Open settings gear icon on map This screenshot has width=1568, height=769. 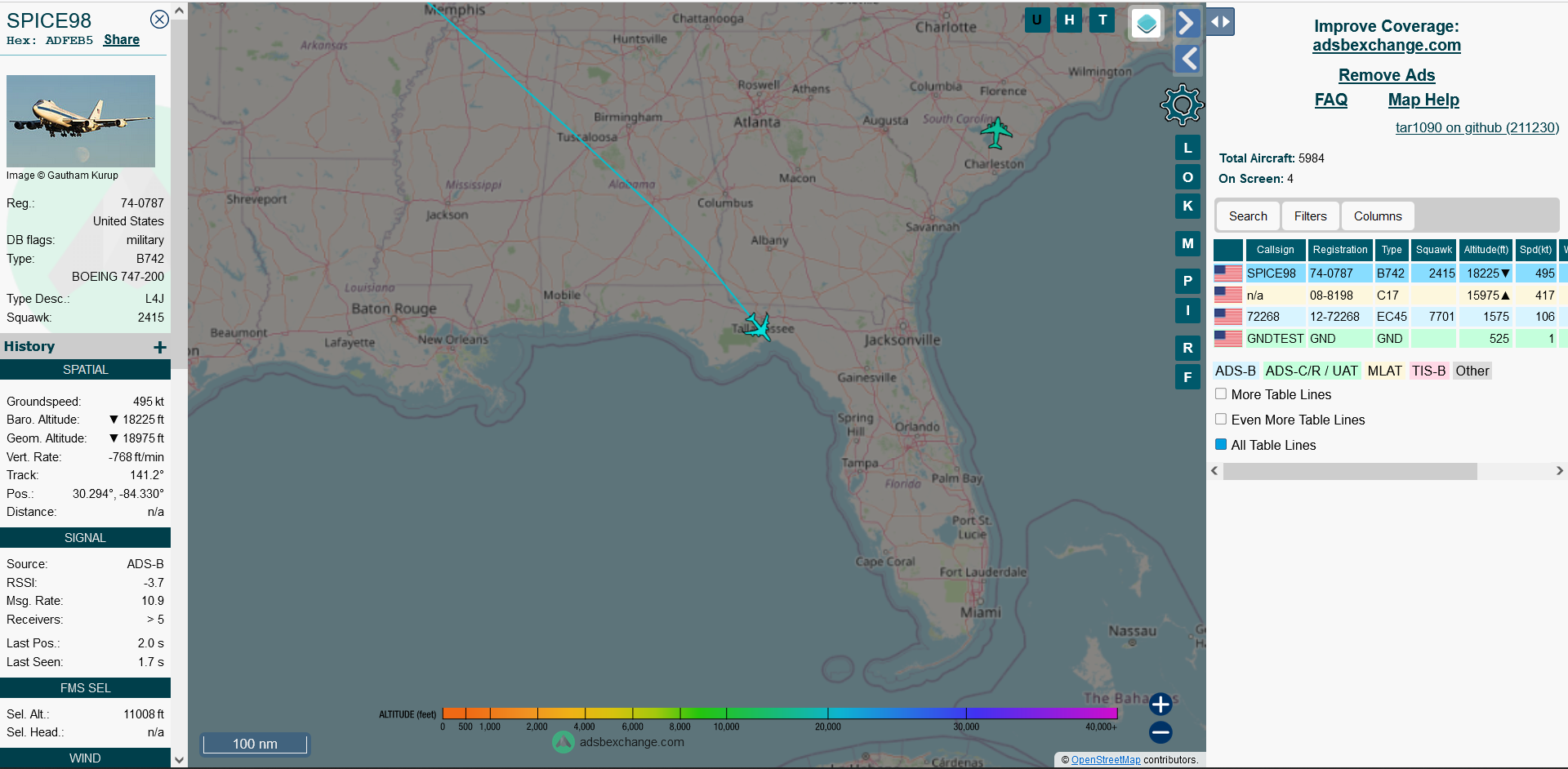pos(1182,104)
